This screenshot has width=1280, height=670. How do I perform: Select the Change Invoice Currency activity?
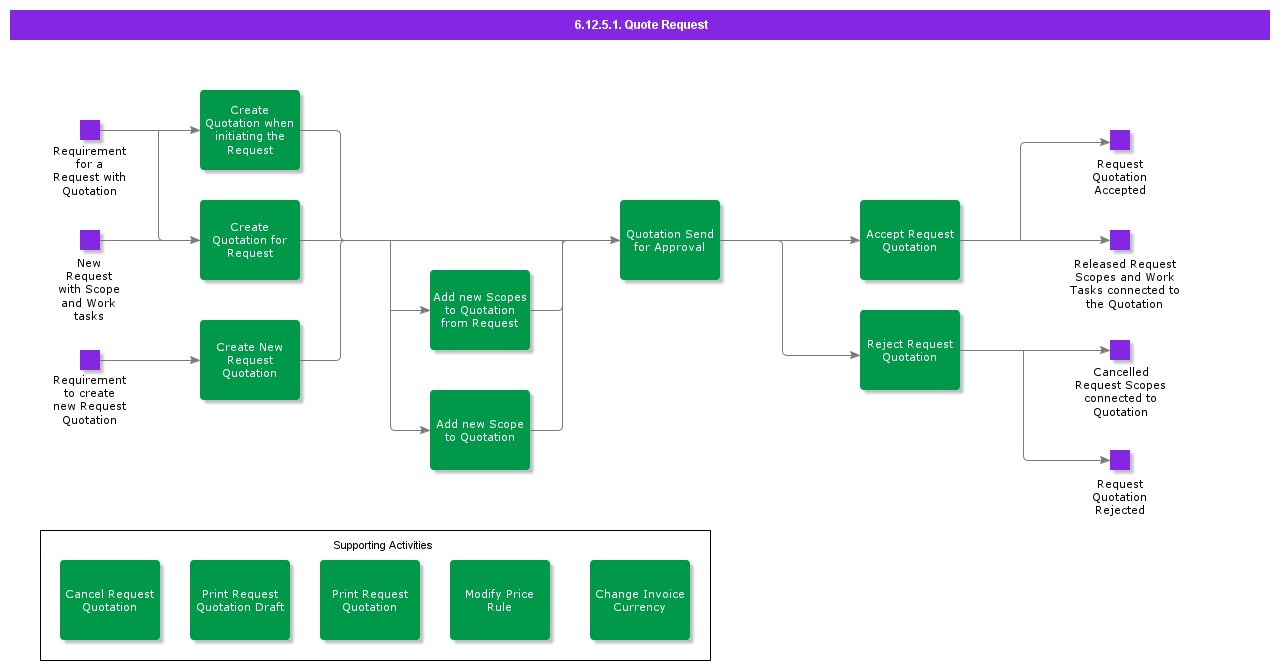(640, 600)
